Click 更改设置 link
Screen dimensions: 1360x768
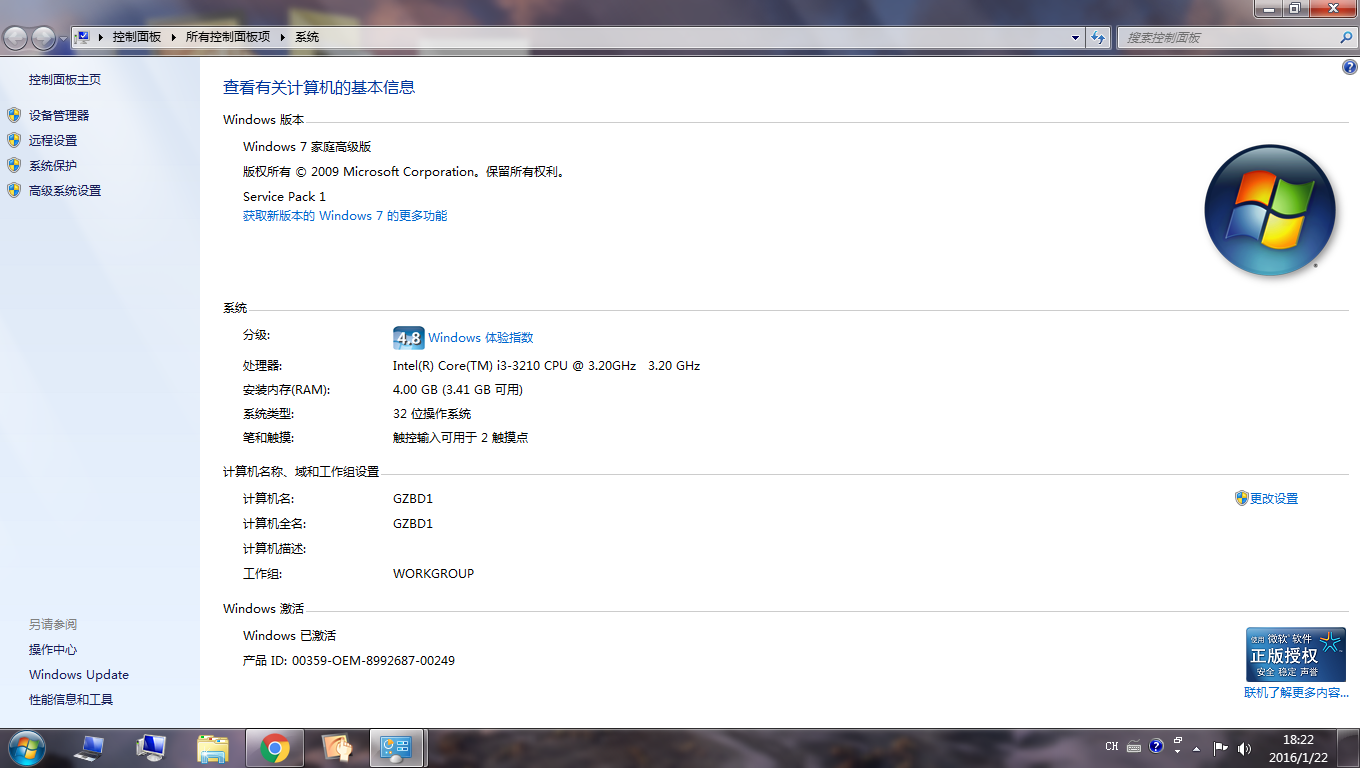(x=1274, y=499)
